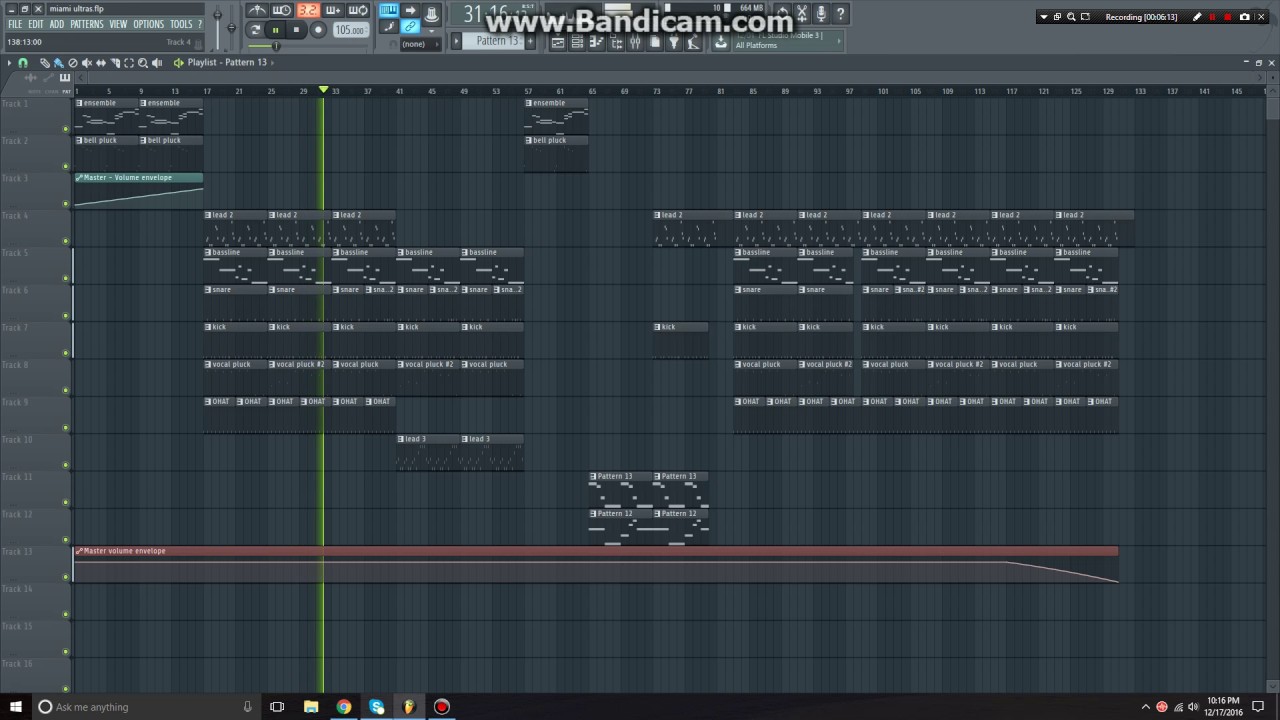This screenshot has height=720, width=1280.
Task: Mute Track 4 using its green dot
Action: point(66,241)
